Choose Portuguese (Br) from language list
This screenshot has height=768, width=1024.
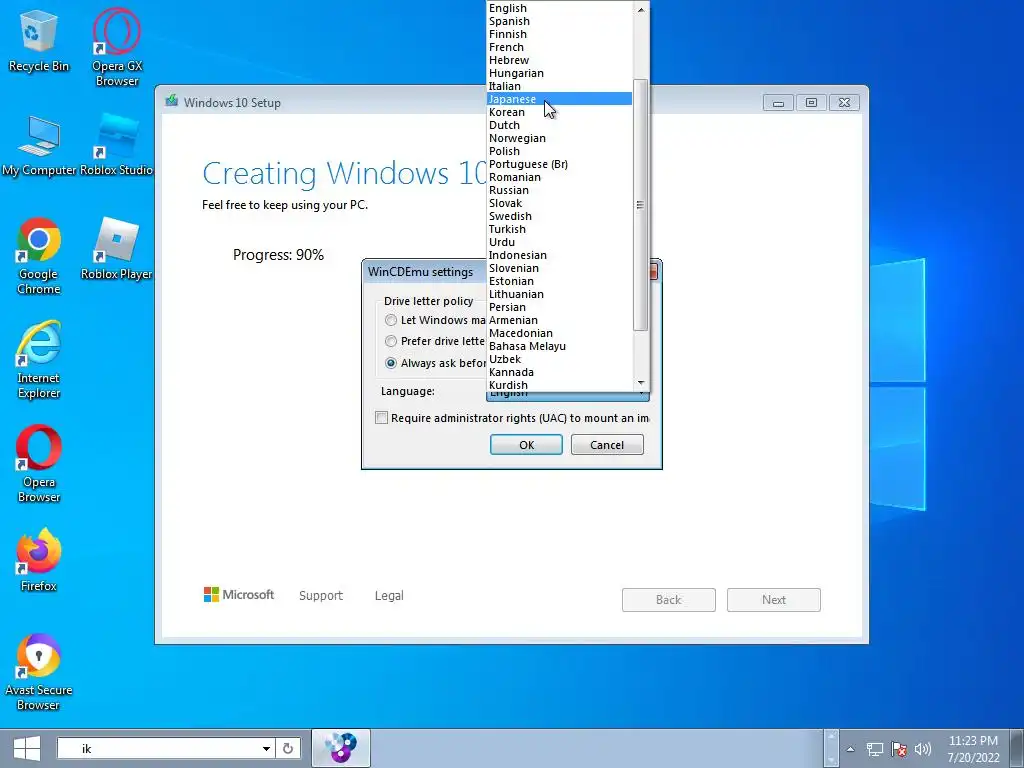click(x=559, y=164)
